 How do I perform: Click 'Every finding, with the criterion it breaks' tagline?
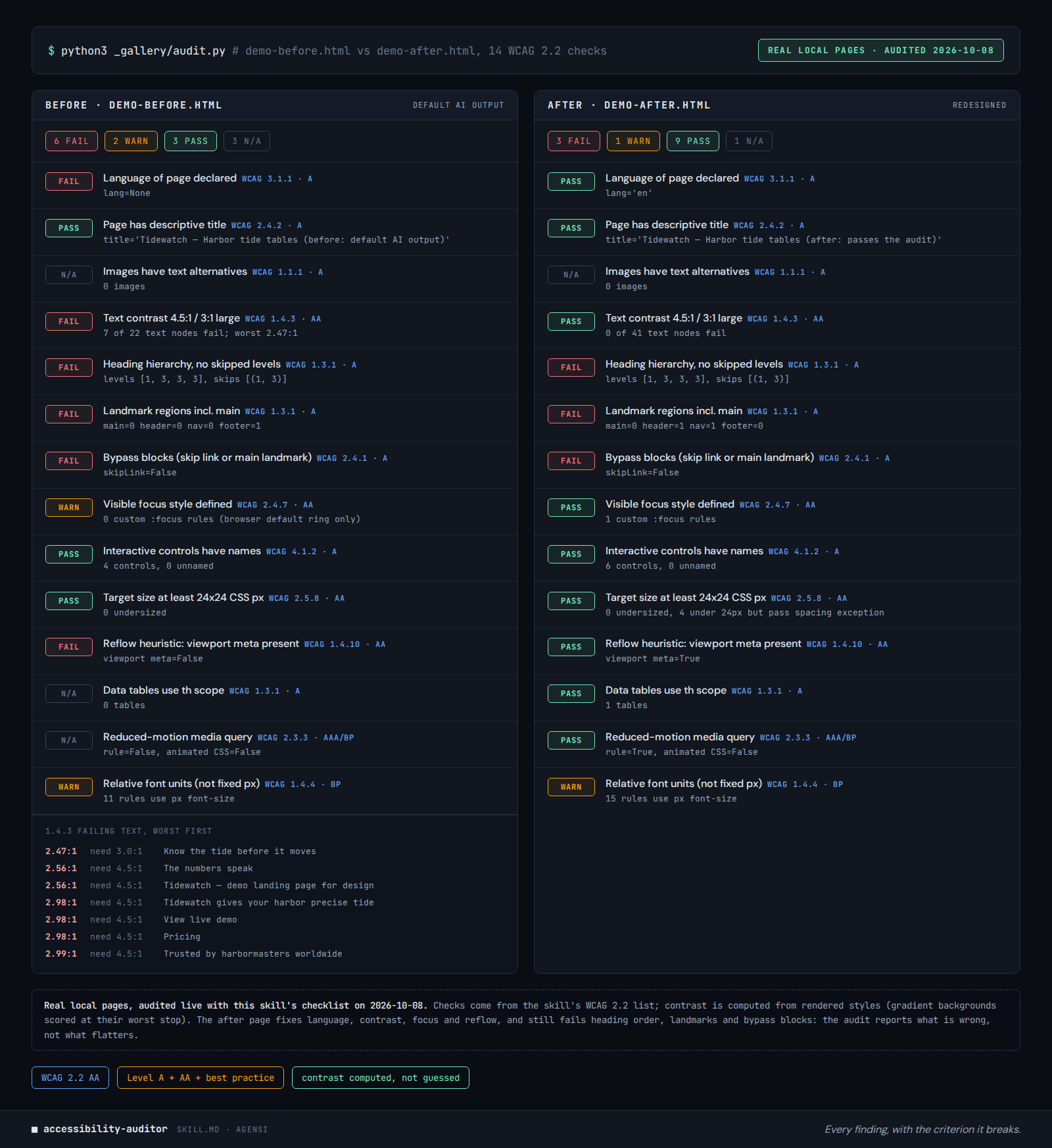click(x=922, y=1130)
